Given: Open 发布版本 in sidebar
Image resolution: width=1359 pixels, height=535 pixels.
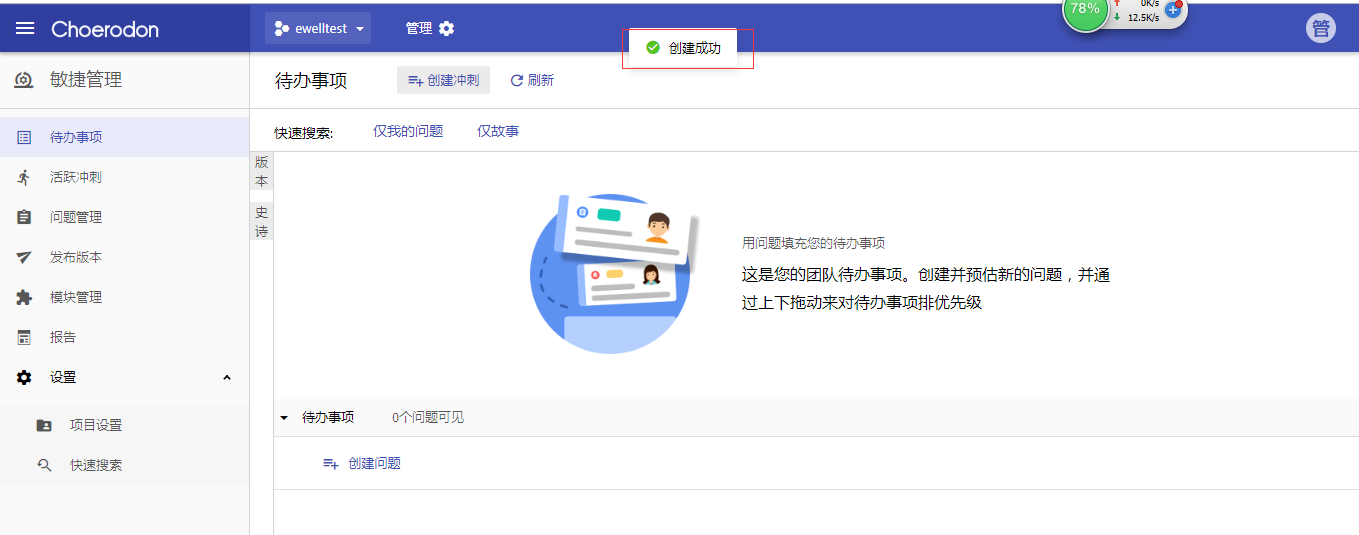Looking at the screenshot, I should (125, 257).
